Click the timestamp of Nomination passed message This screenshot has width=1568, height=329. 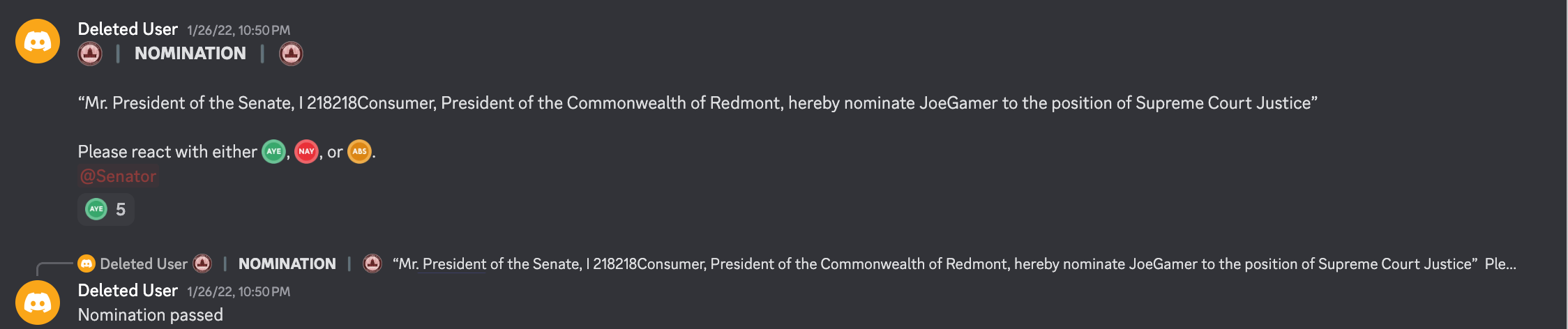click(239, 292)
